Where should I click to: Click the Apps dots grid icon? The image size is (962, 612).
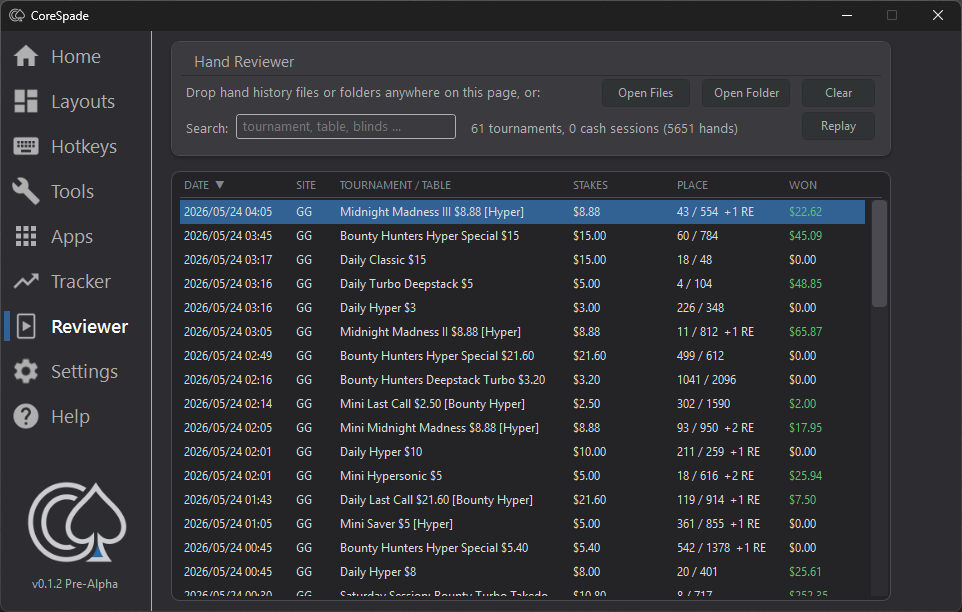click(x=26, y=236)
